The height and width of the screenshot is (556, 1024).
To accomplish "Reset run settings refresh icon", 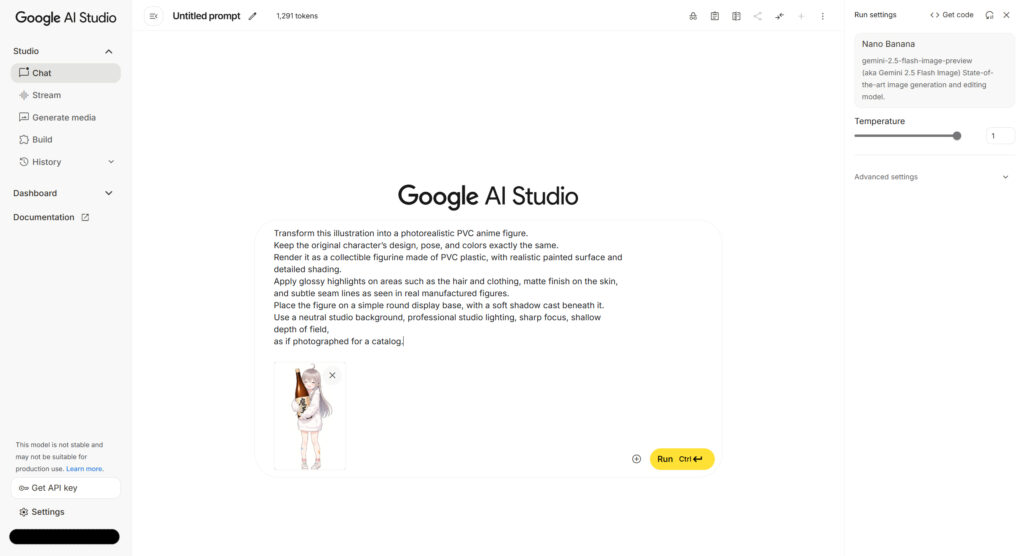I will pyautogui.click(x=989, y=15).
